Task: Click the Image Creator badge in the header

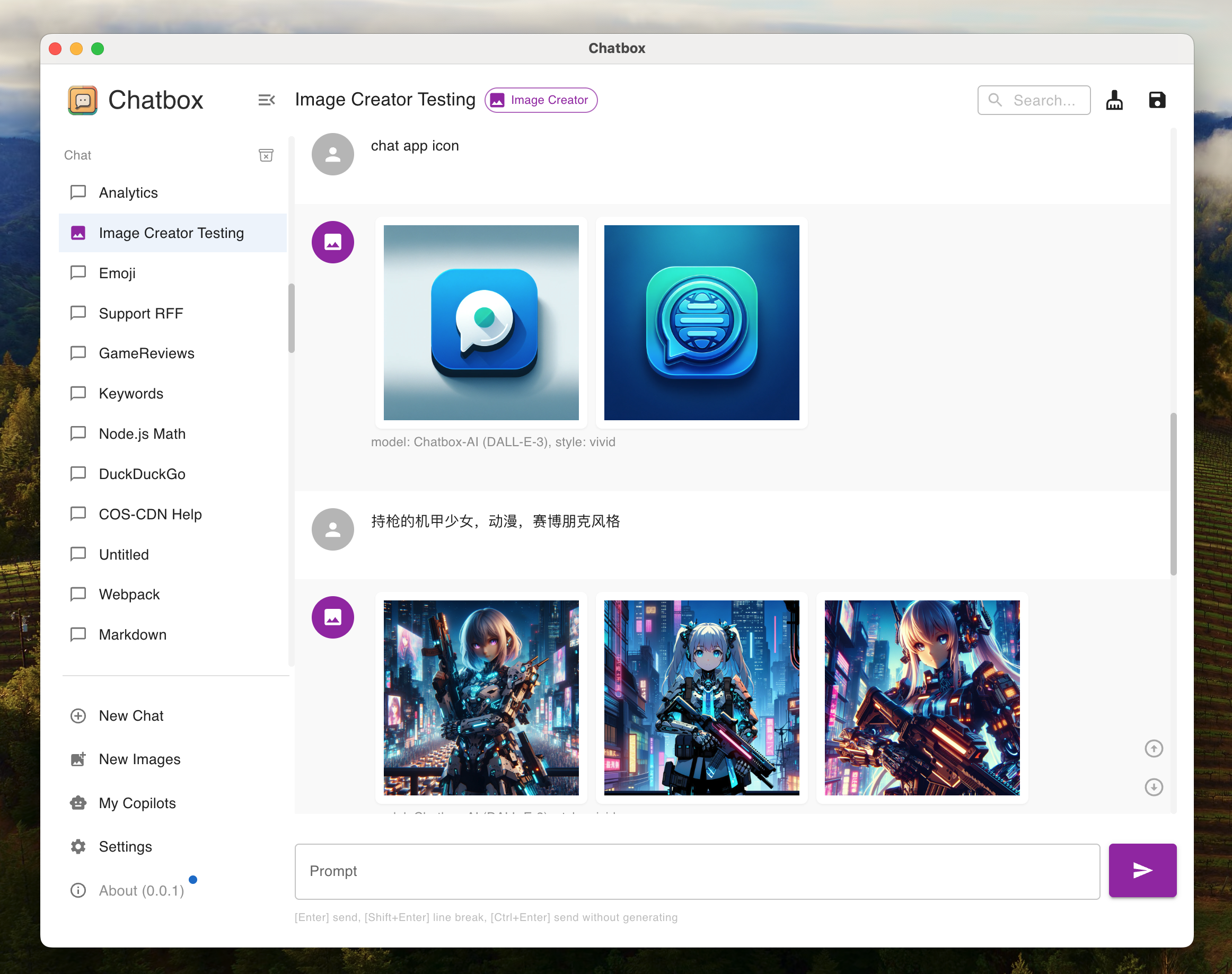Action: pos(541,100)
